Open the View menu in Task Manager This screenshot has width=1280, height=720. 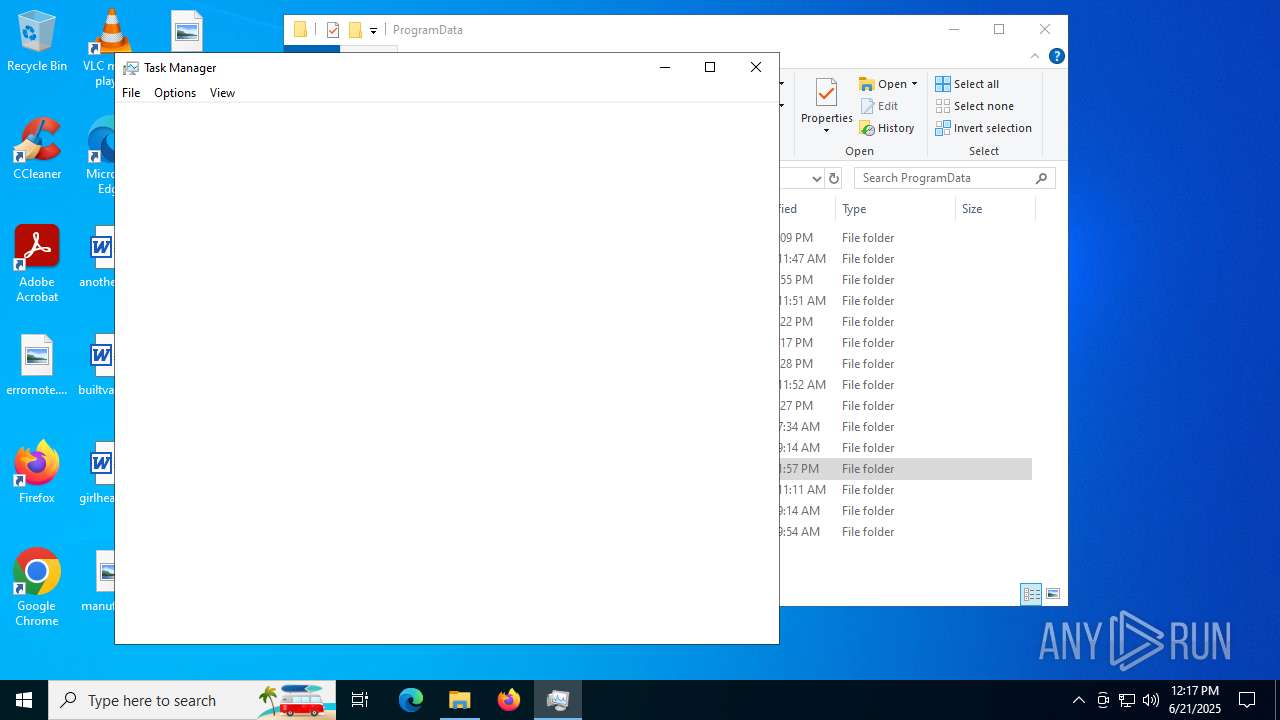(x=222, y=93)
